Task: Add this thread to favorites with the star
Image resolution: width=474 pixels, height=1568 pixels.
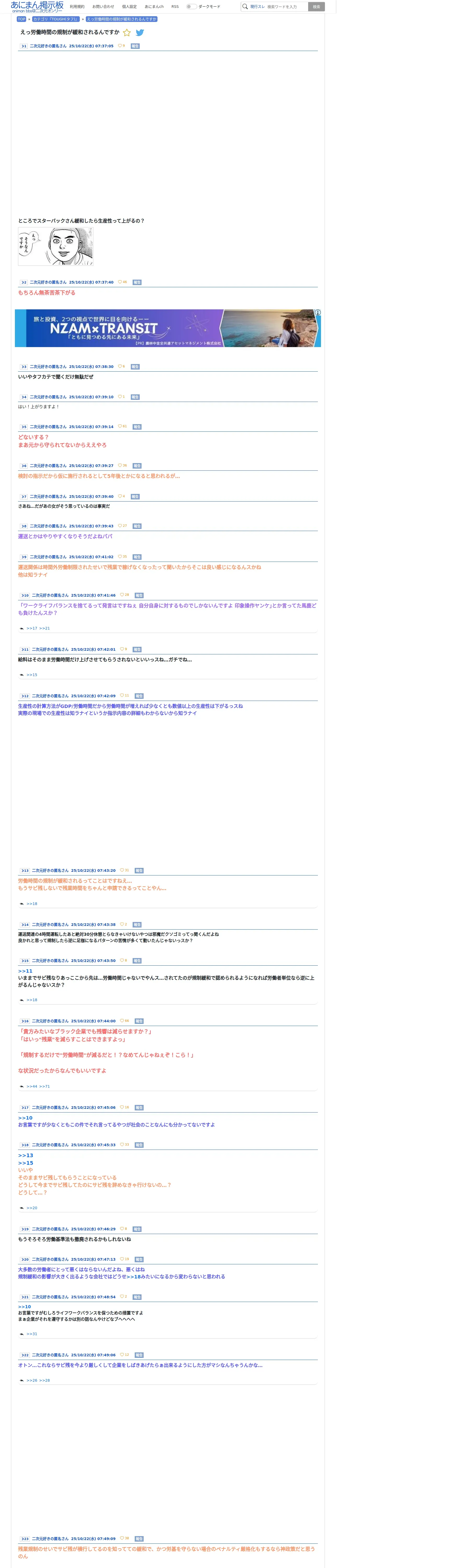Action: point(127,33)
